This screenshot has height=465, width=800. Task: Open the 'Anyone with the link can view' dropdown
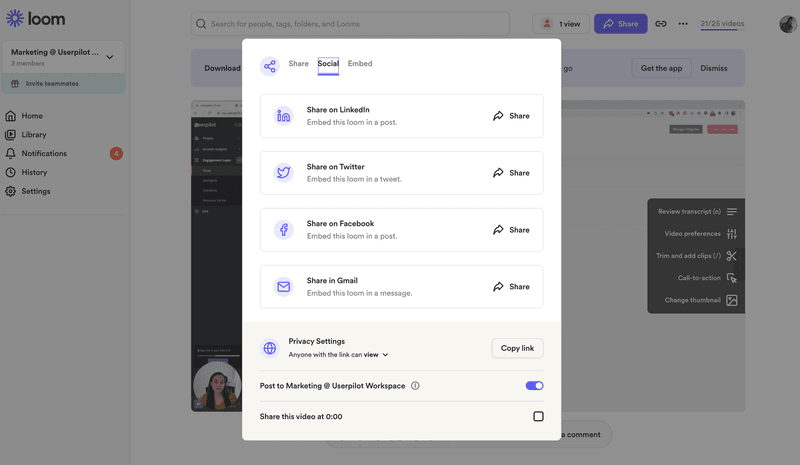click(338, 355)
